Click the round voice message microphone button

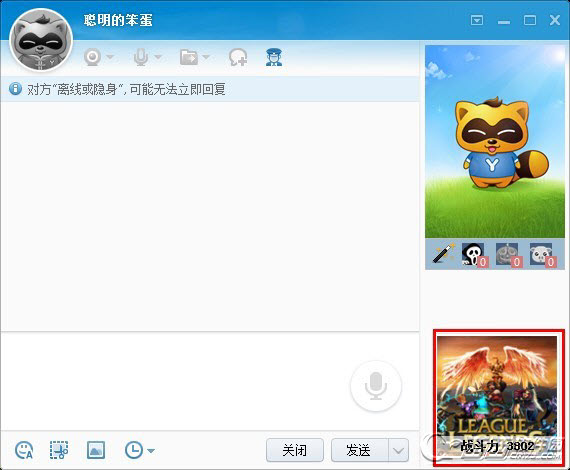(376, 386)
